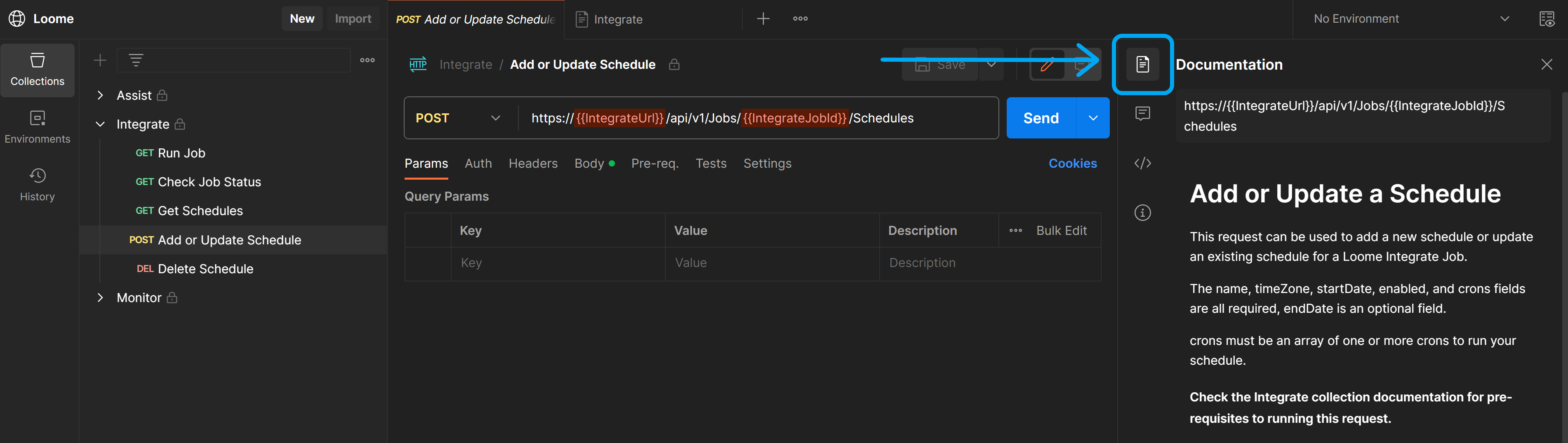Switch to the Params tab

[x=426, y=164]
